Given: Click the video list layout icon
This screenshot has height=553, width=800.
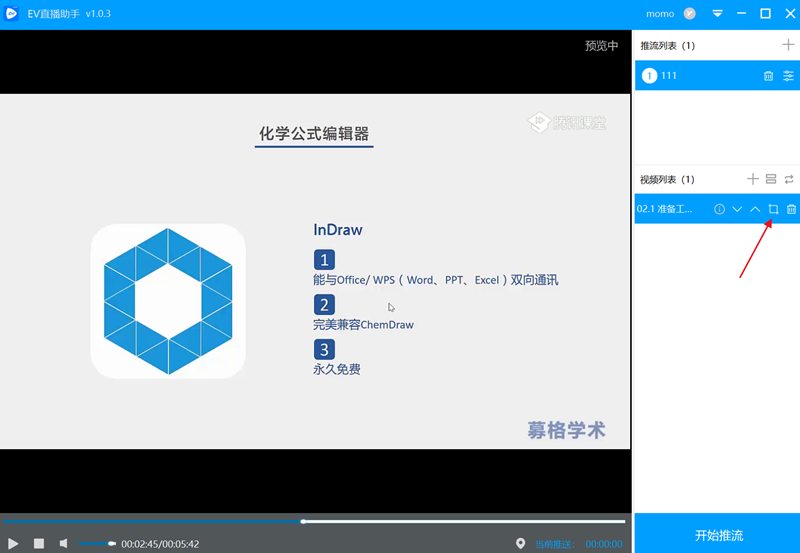Looking at the screenshot, I should 771,179.
